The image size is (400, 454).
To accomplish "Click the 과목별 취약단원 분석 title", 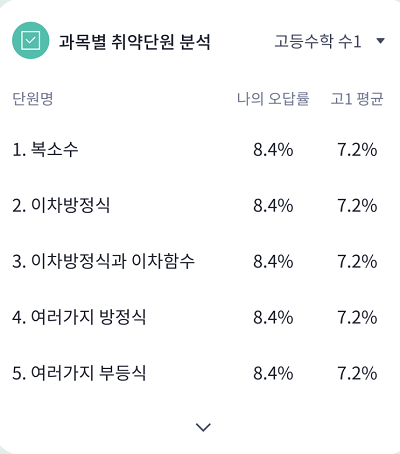I will (135, 42).
